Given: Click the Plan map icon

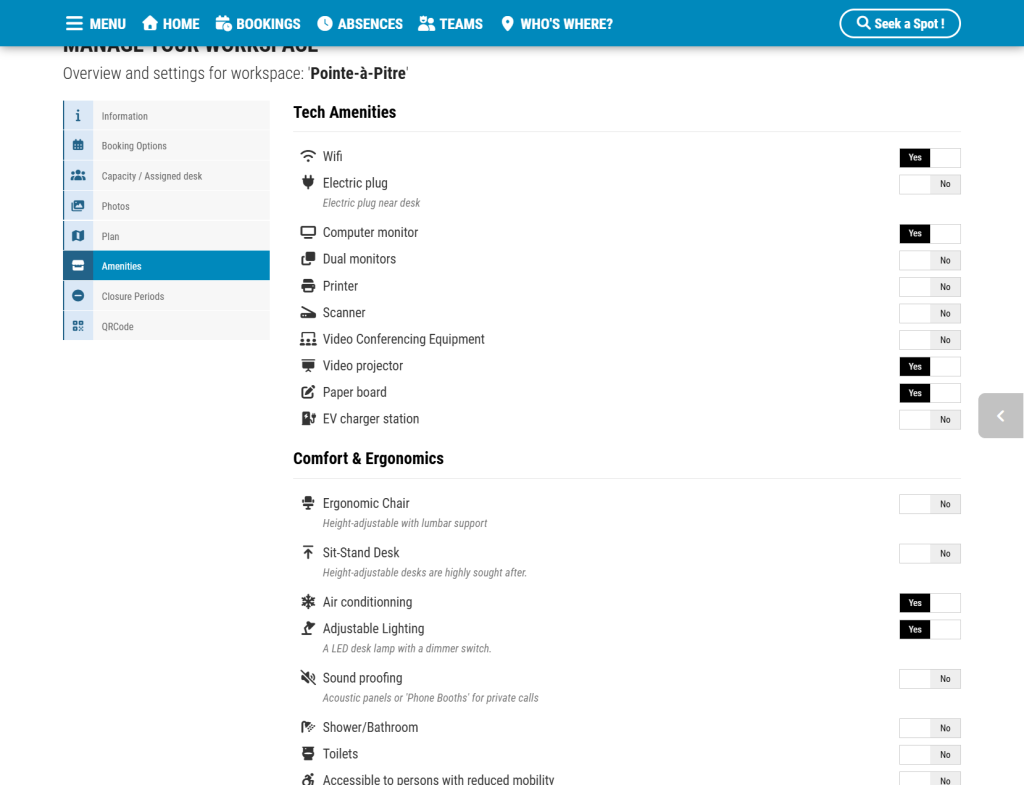Looking at the screenshot, I should coord(78,236).
